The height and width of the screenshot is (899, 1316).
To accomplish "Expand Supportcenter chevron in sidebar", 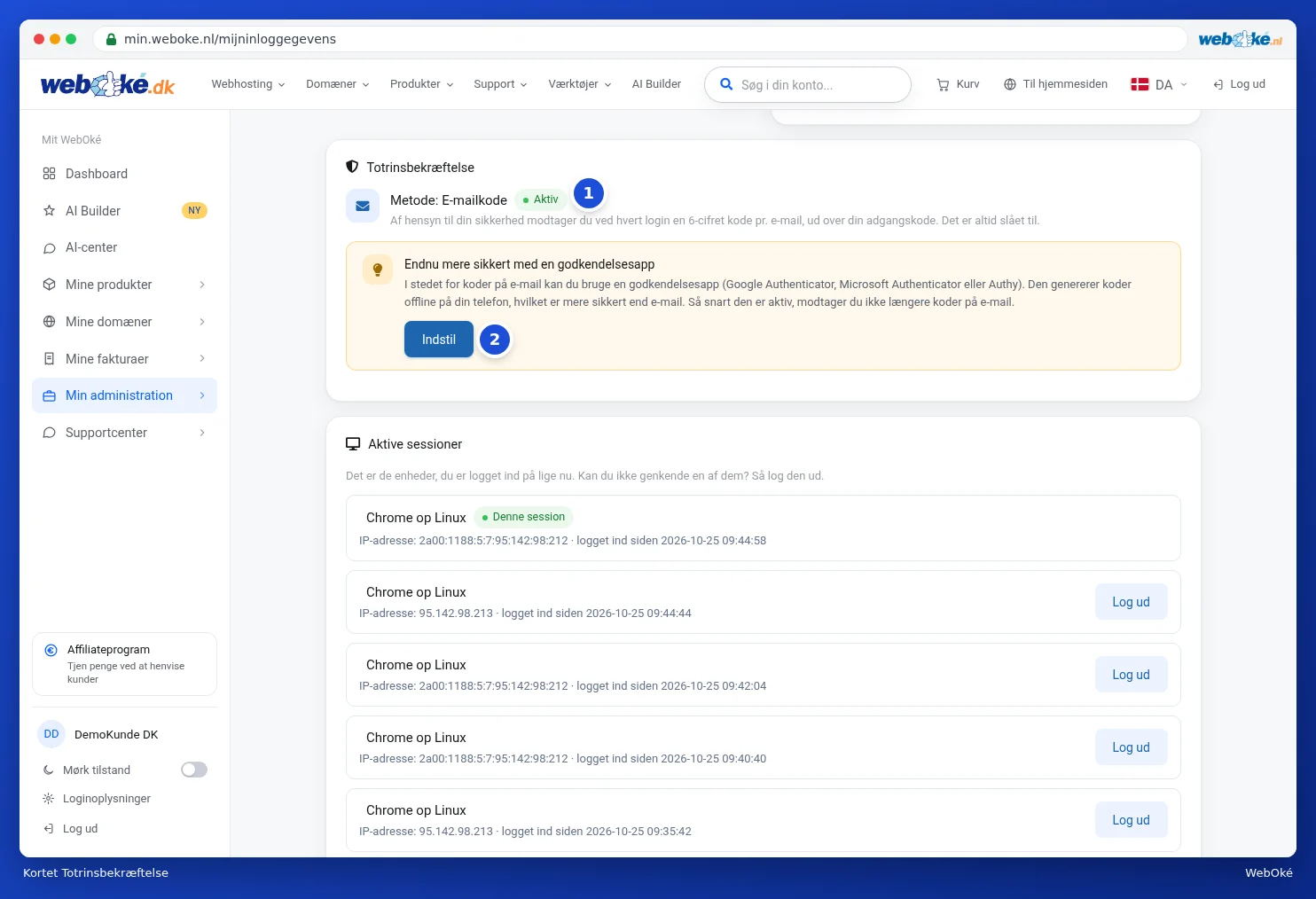I will click(x=202, y=433).
